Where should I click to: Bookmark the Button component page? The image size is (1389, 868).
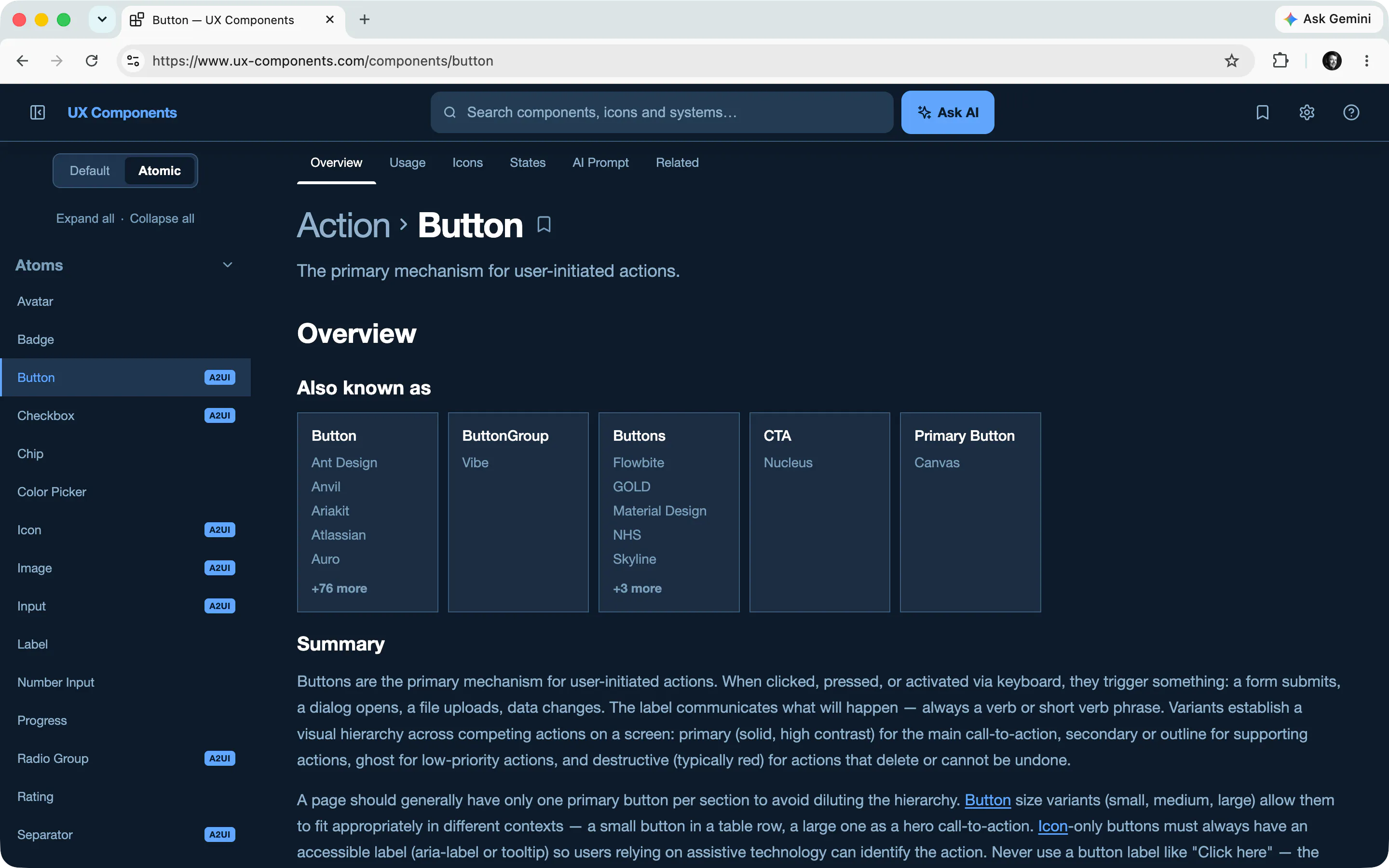click(x=544, y=224)
